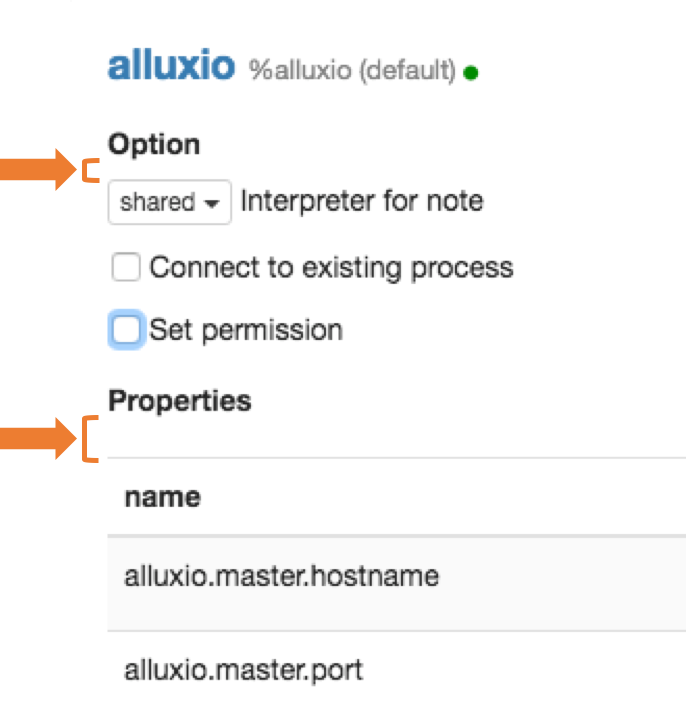Viewport: 686px width, 707px height.
Task: Click the orange bracket under Option heading
Action: click(x=89, y=172)
